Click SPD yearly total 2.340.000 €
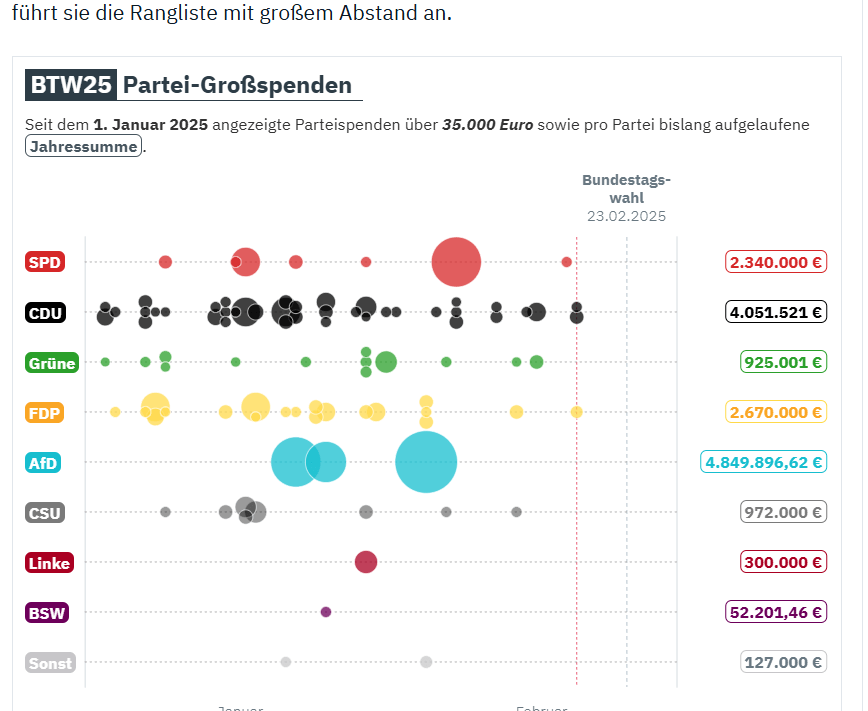Viewport: 868px width, 711px height. [x=776, y=263]
